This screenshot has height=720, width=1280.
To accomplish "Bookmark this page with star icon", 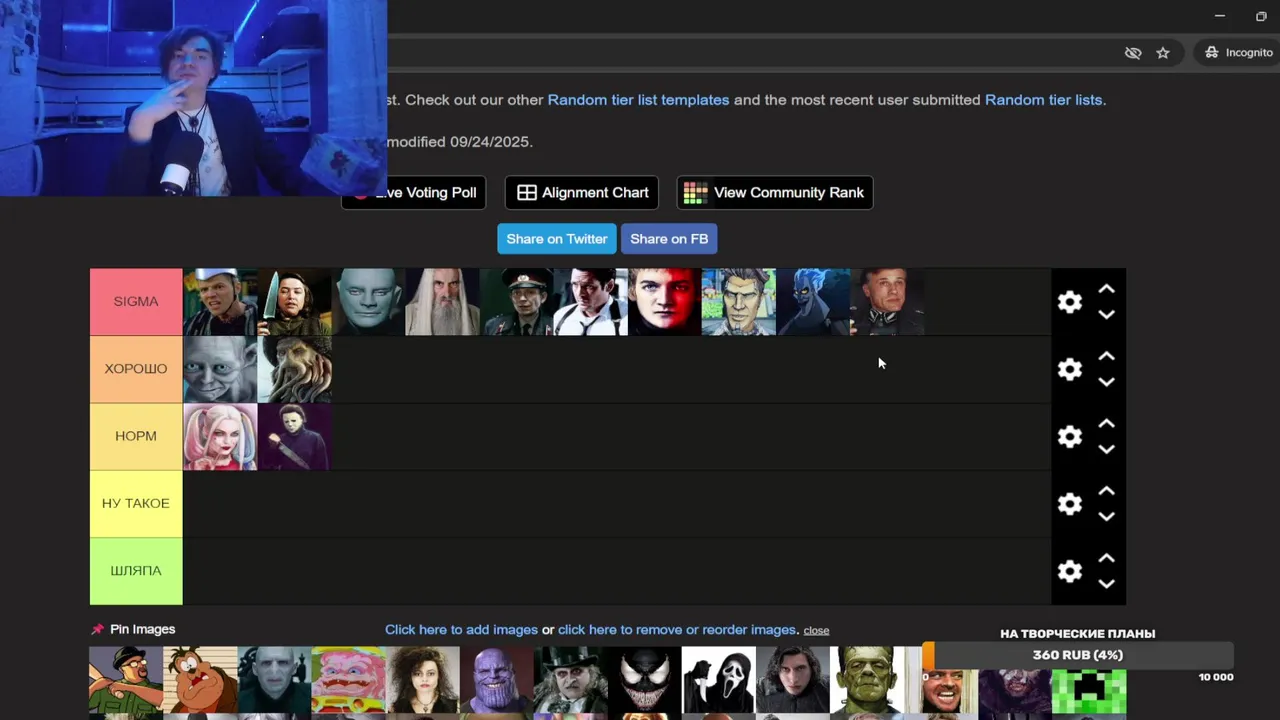I will (1163, 53).
